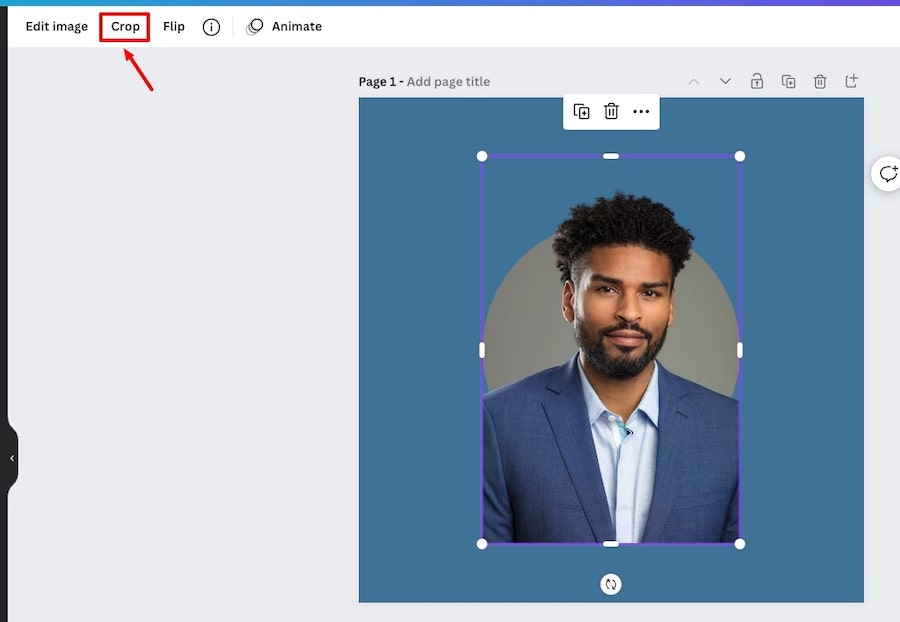
Task: Open the Edit image panel
Action: click(56, 26)
